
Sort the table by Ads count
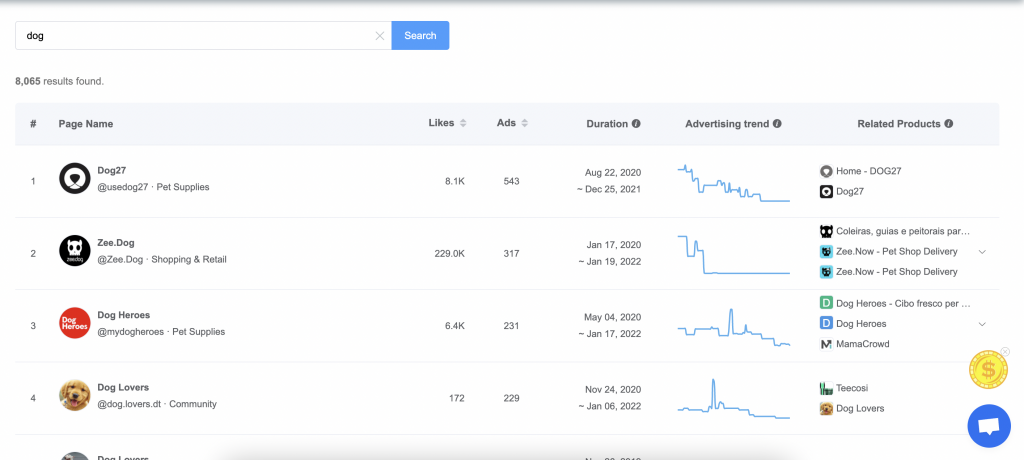tap(524, 123)
